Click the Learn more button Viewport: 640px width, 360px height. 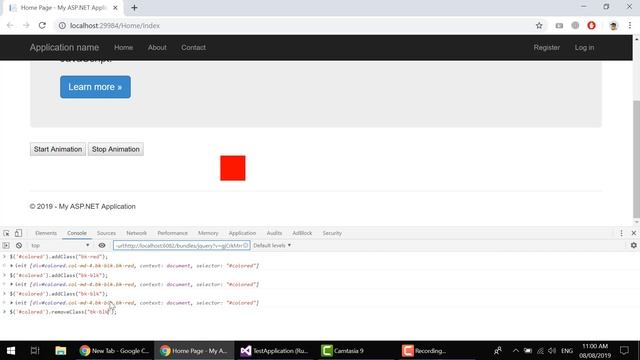[95, 87]
